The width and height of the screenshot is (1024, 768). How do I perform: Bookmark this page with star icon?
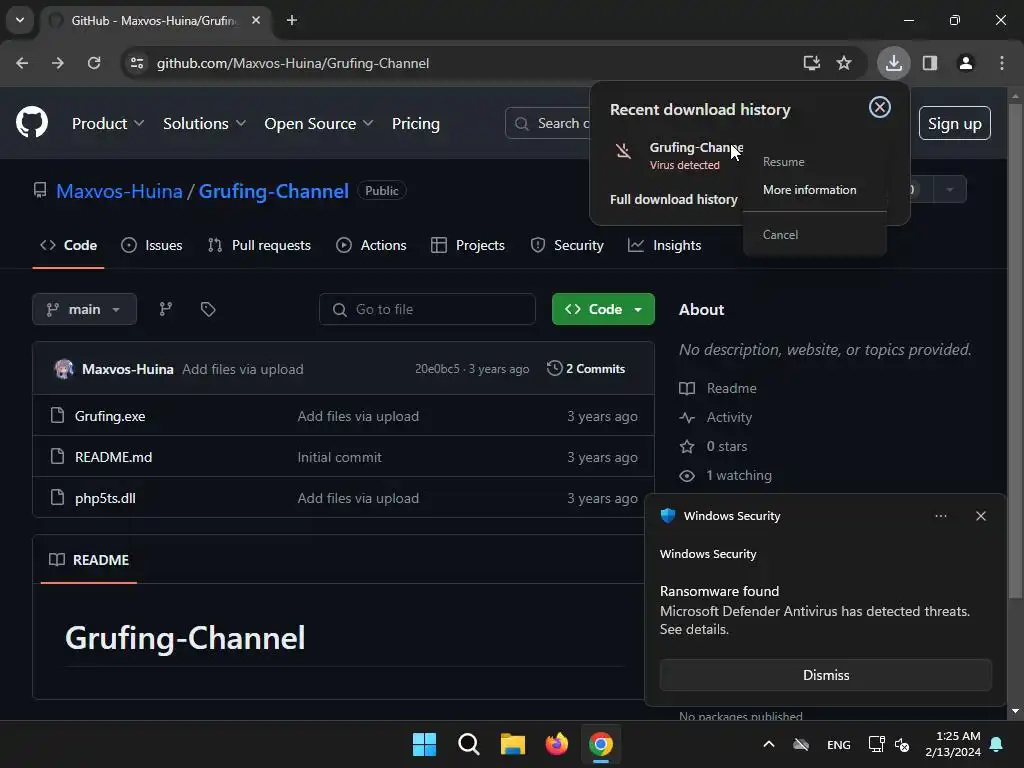tap(844, 63)
